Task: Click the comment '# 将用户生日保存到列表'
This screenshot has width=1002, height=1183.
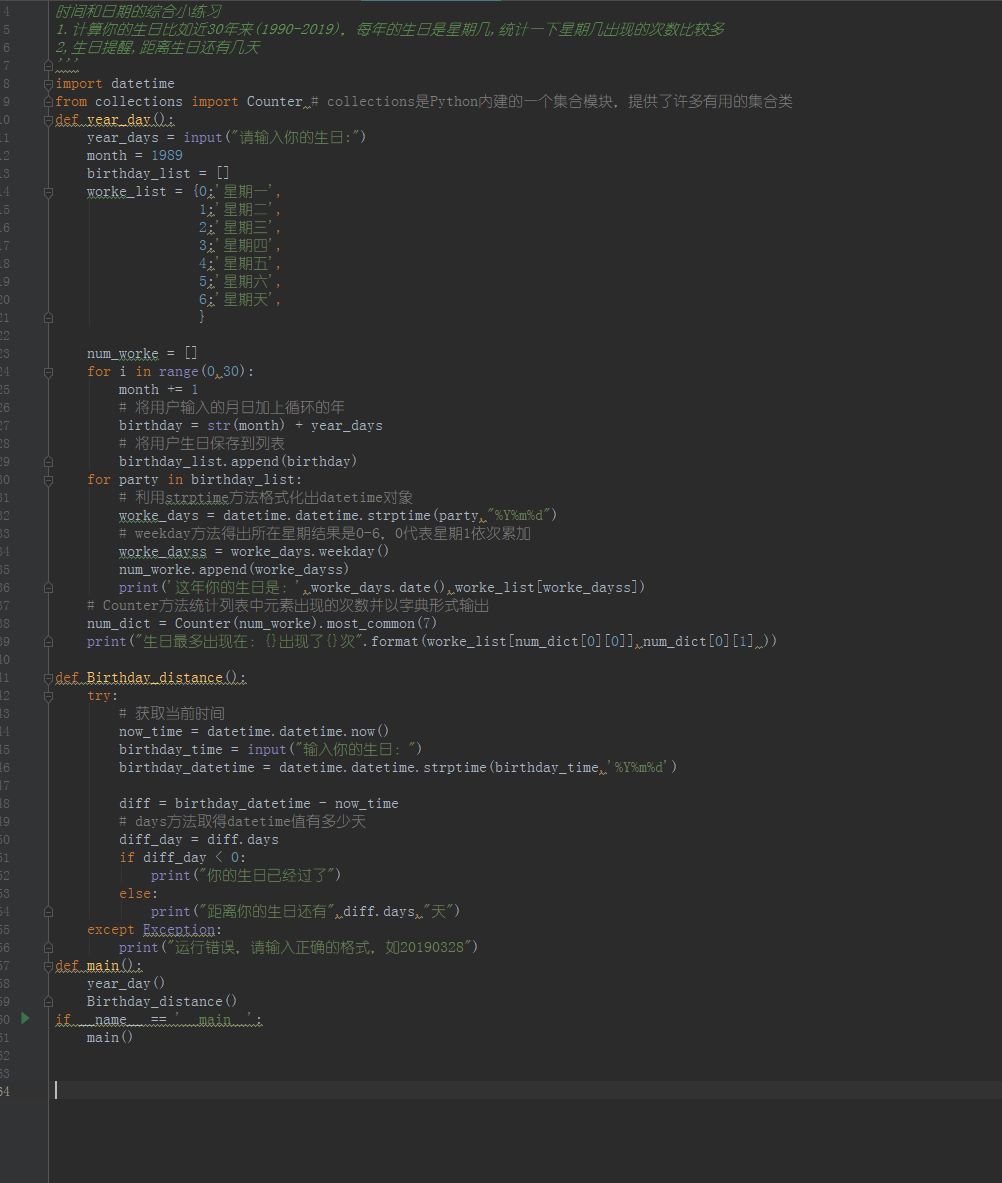Action: pos(201,444)
